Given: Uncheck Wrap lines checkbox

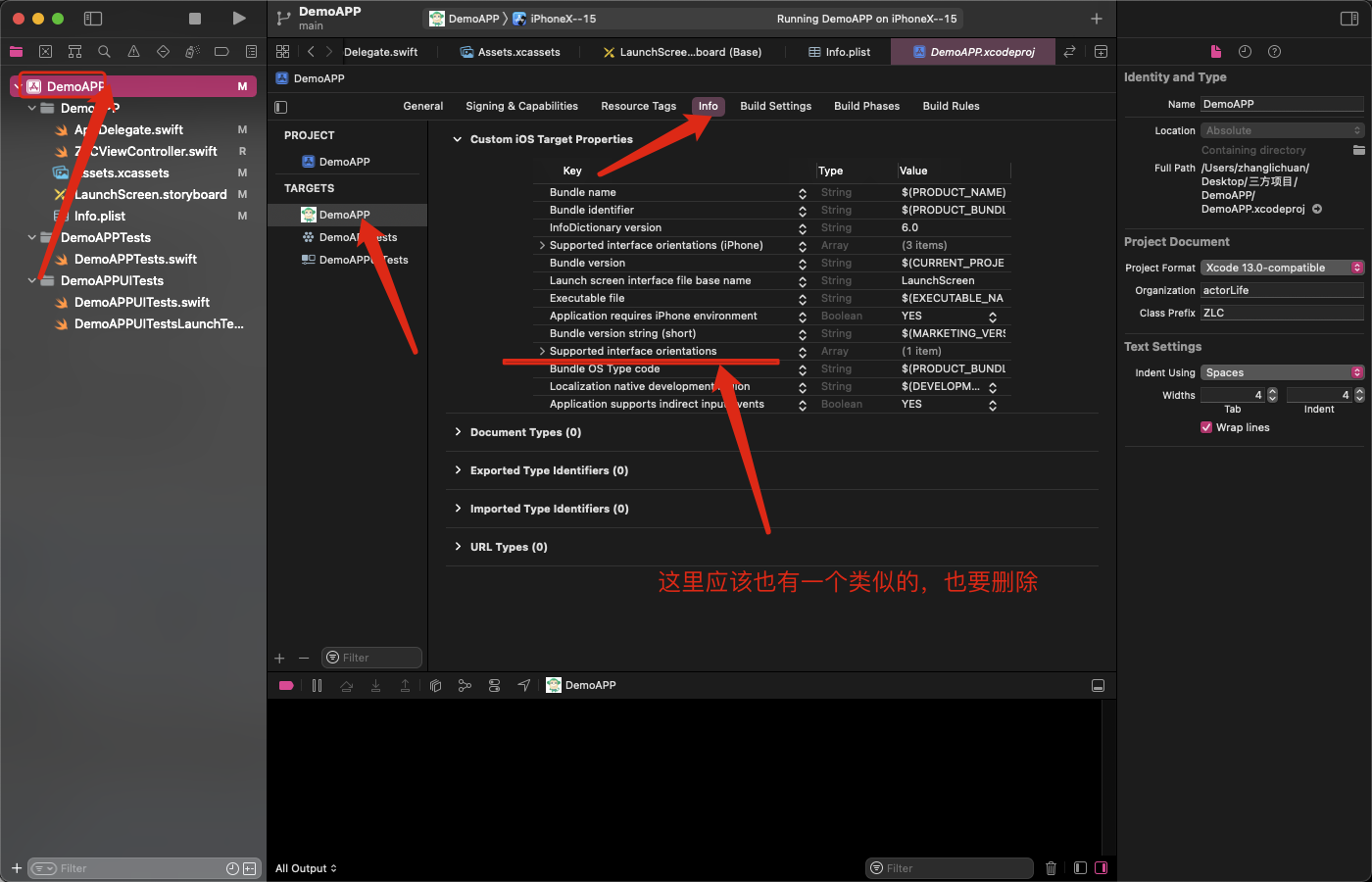Looking at the screenshot, I should pyautogui.click(x=1206, y=427).
